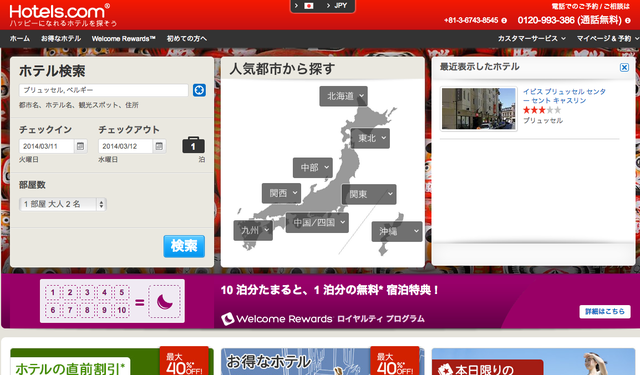
Task: Click info icon next to +81-3-6743-8545
Action: pos(504,20)
